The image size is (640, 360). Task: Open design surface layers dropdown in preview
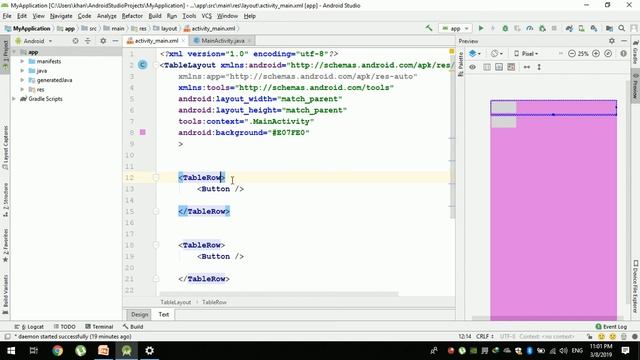tap(474, 53)
